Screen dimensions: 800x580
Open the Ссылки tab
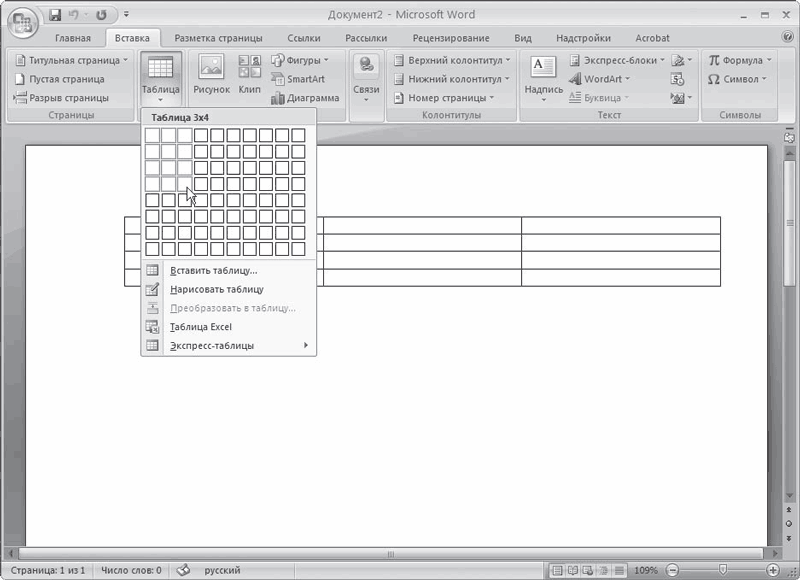[x=304, y=38]
